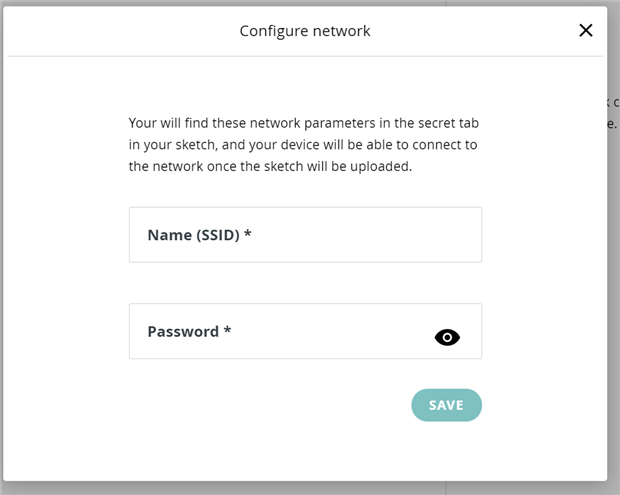Close the Configure network dialog
This screenshot has height=495, width=620.
pos(586,30)
